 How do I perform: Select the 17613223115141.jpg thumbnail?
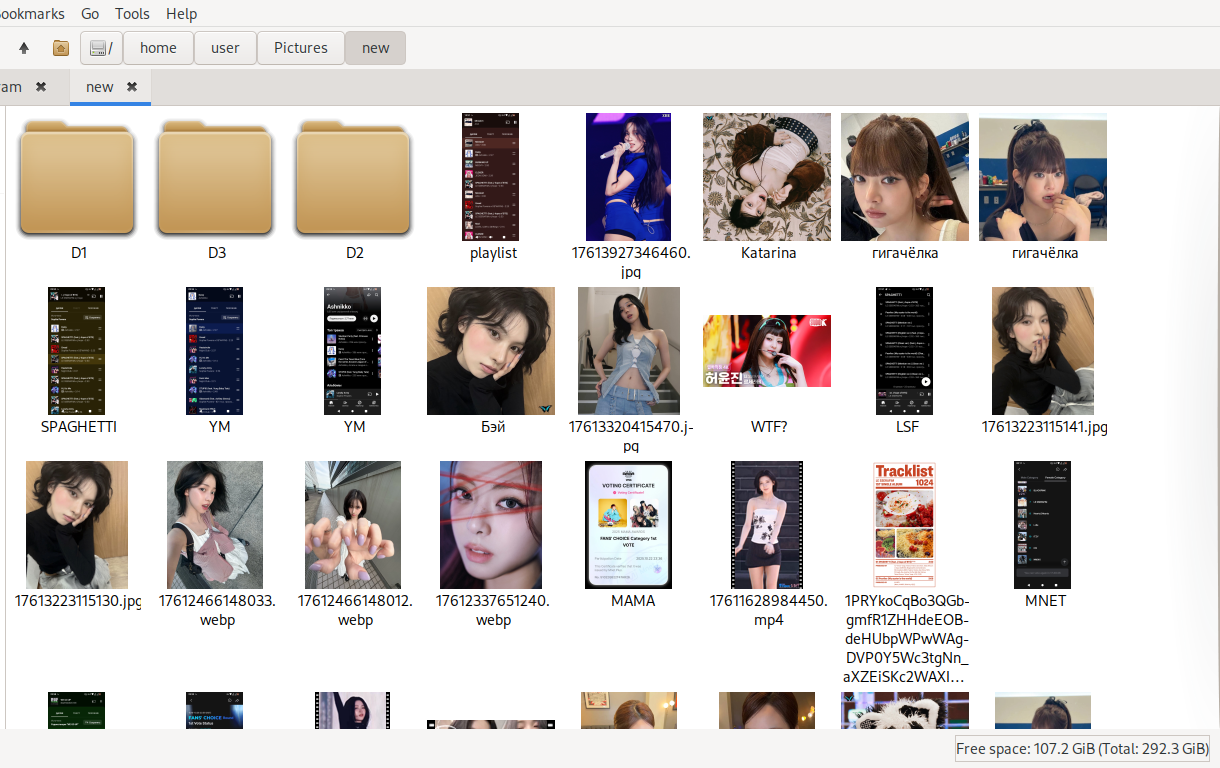pos(1043,351)
